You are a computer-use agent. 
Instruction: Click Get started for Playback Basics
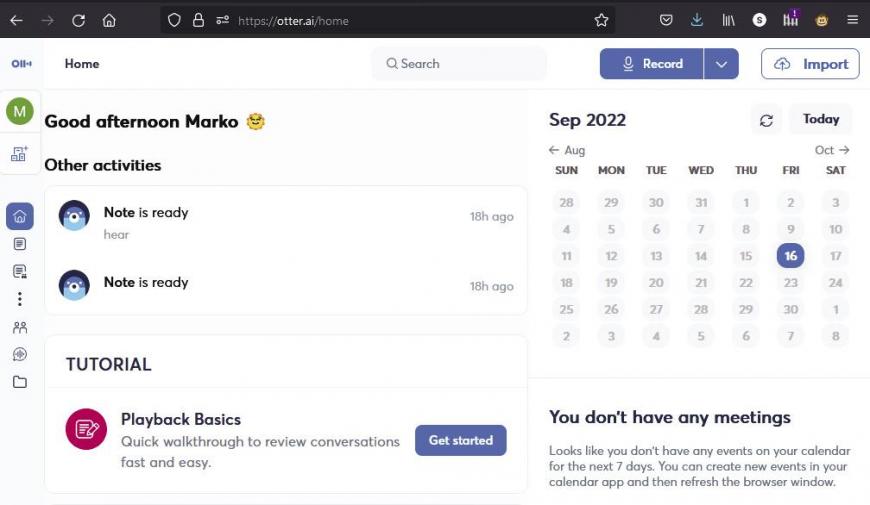pyautogui.click(x=461, y=440)
